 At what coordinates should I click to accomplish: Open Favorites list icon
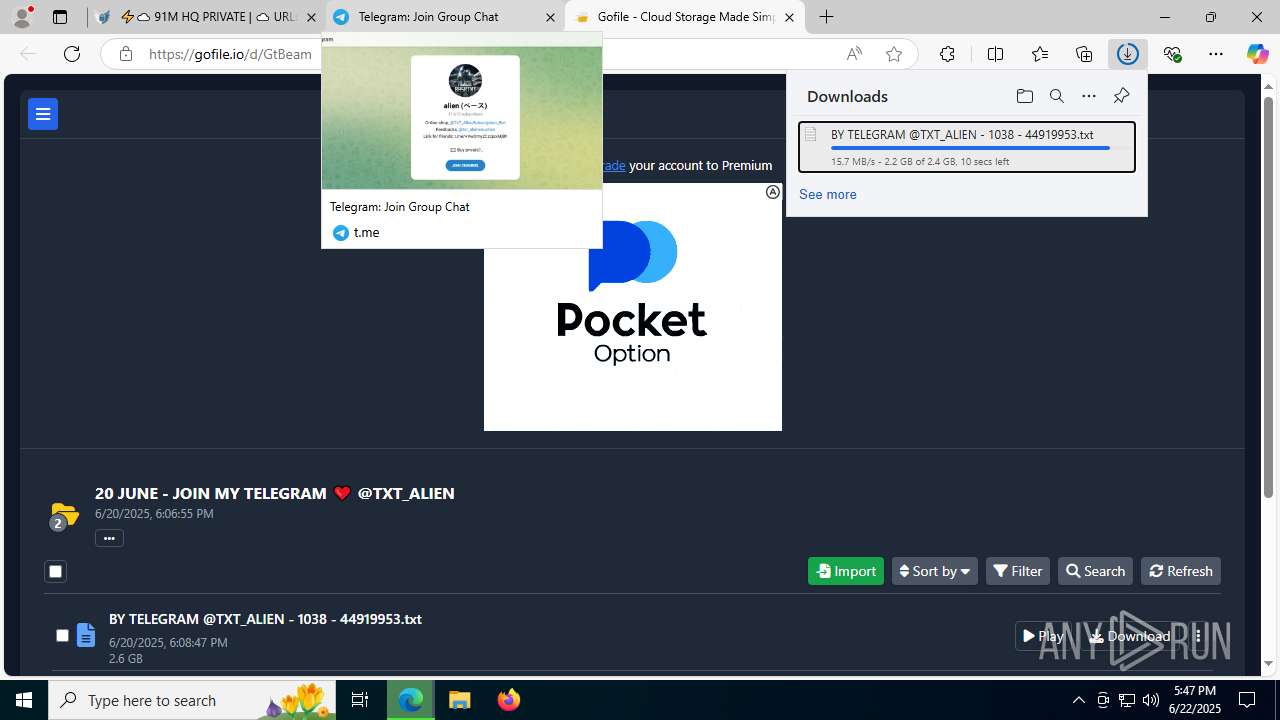point(1040,54)
